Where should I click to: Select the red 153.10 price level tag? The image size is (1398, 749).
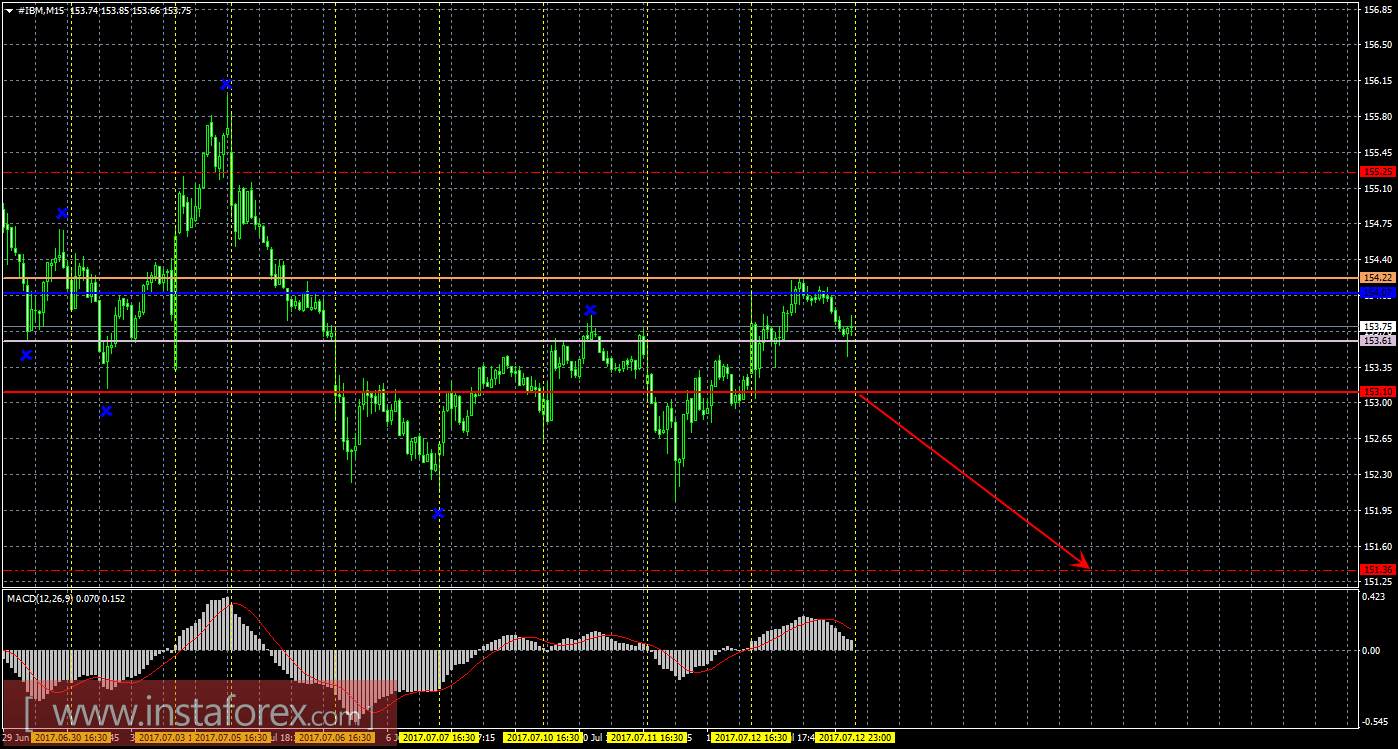(1378, 391)
